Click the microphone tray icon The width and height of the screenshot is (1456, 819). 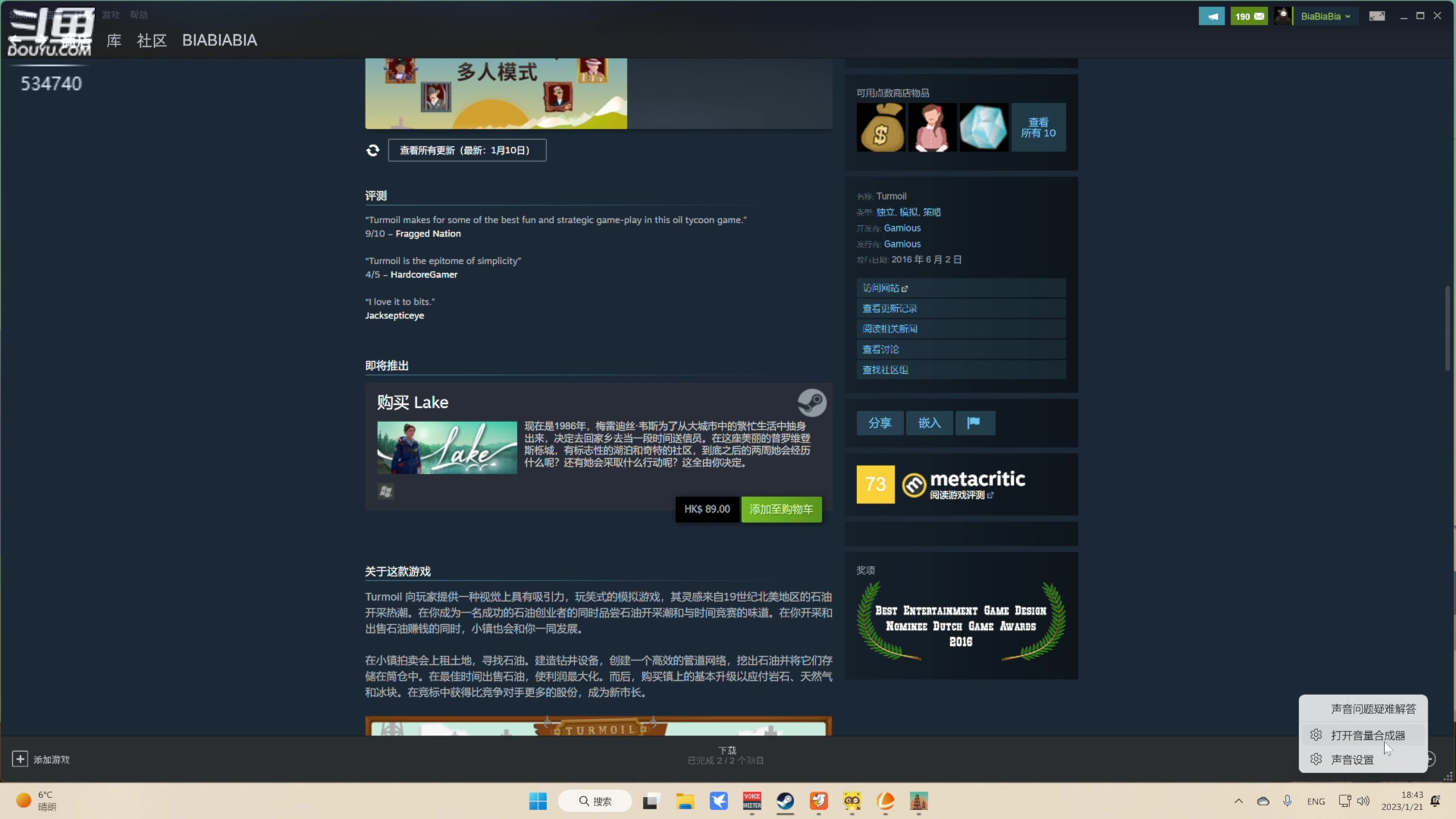pos(1287,801)
